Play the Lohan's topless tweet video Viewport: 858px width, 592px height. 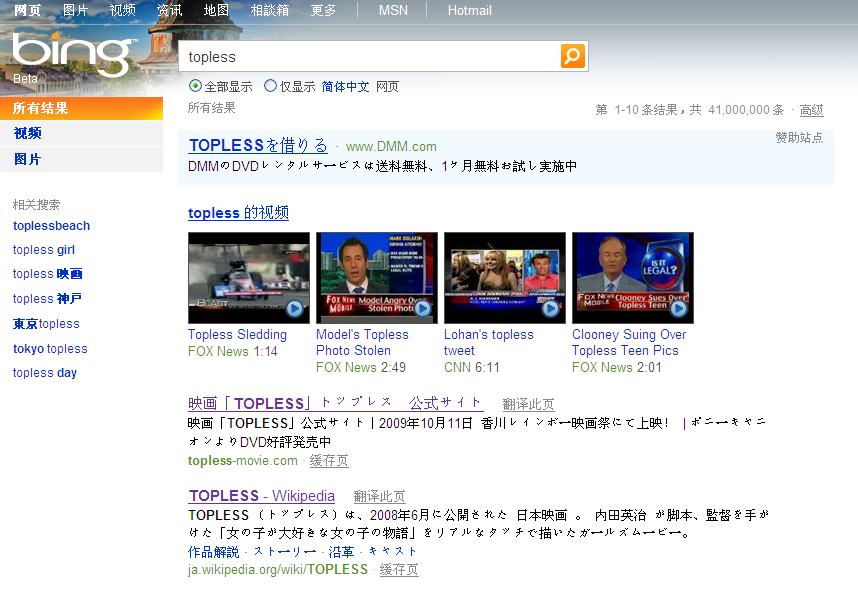pos(550,309)
